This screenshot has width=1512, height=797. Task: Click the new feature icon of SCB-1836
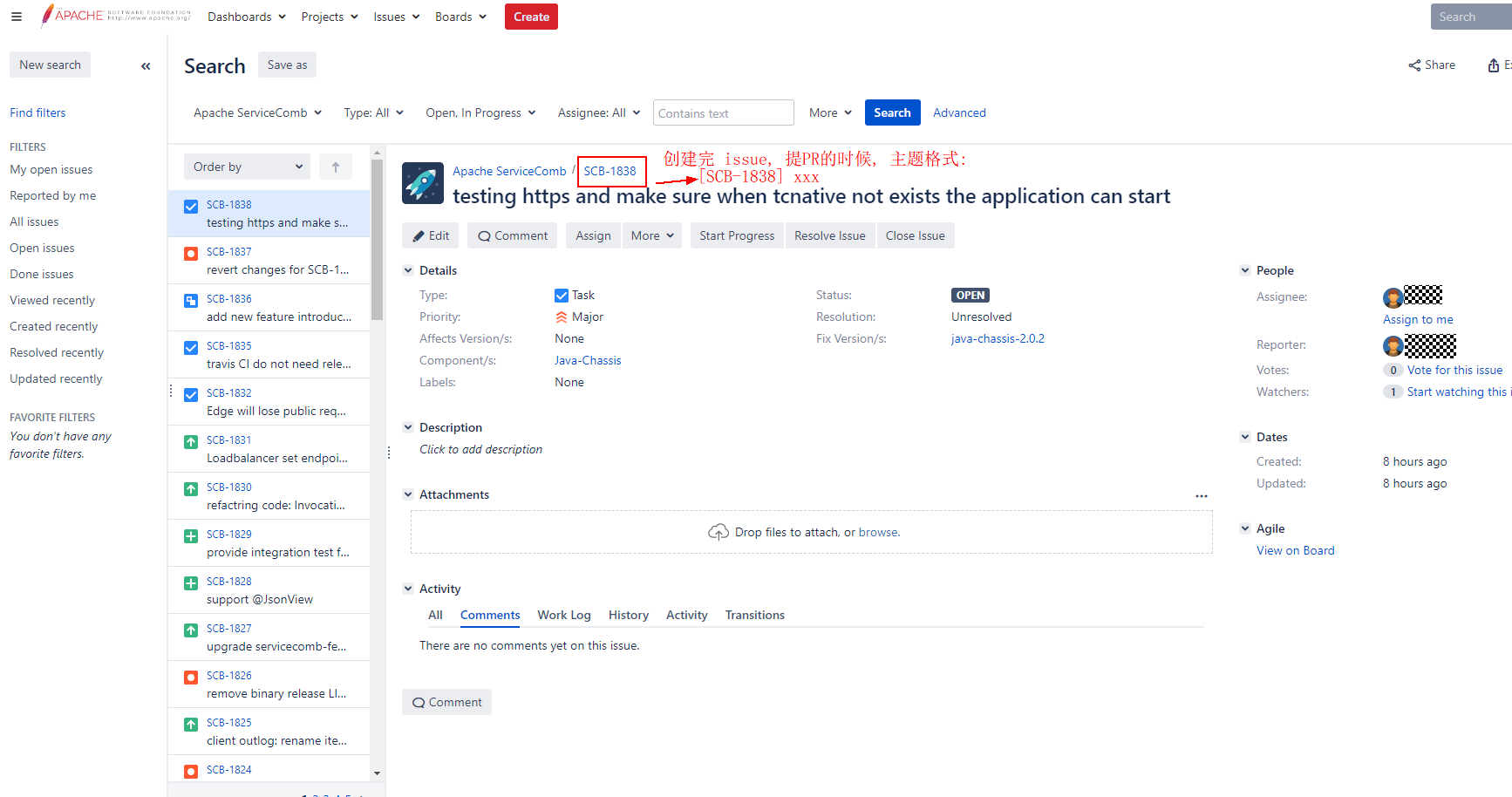(x=191, y=301)
